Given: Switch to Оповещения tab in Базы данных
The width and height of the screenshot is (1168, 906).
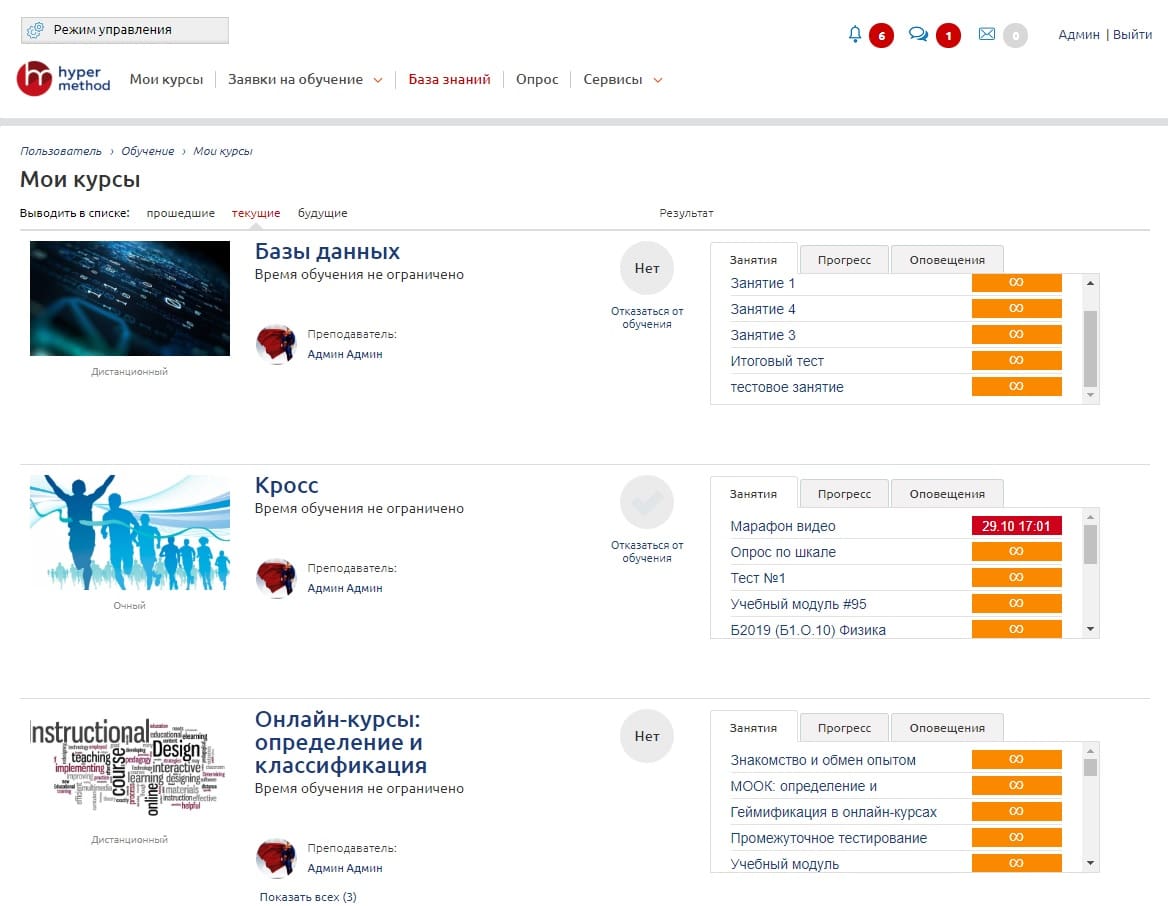Looking at the screenshot, I should pos(947,260).
